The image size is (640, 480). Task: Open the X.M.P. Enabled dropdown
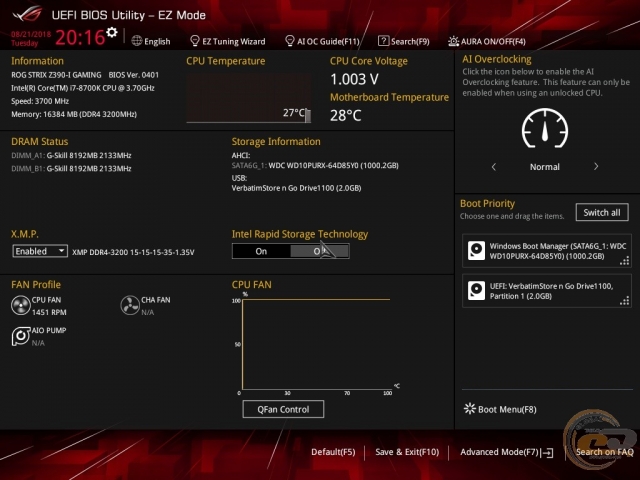(x=40, y=251)
